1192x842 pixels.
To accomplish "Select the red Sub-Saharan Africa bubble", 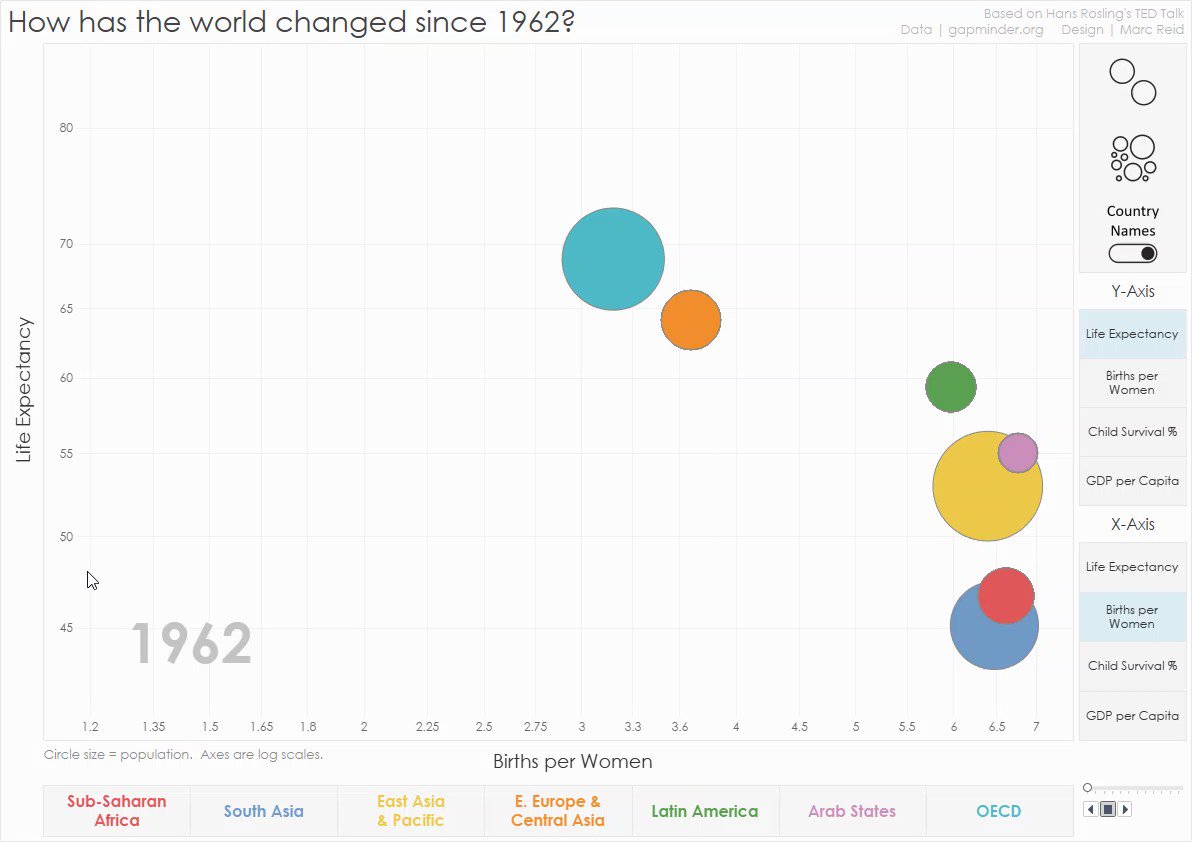I will (1006, 595).
